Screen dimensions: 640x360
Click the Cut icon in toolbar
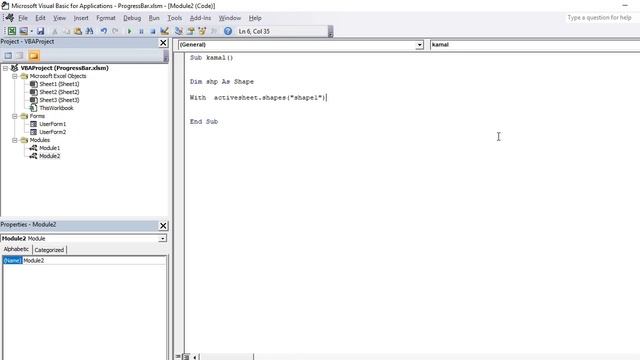55,31
